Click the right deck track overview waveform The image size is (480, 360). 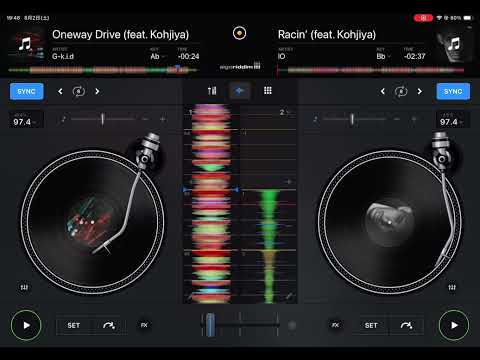coord(371,70)
